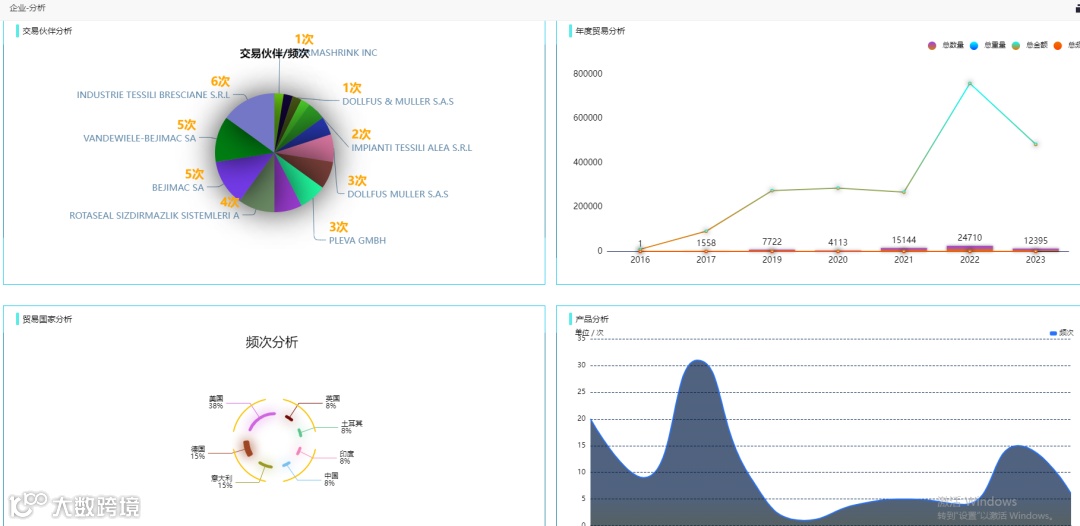This screenshot has width=1080, height=526.
Task: Click the 7722 bar value label
Action: 772,242
